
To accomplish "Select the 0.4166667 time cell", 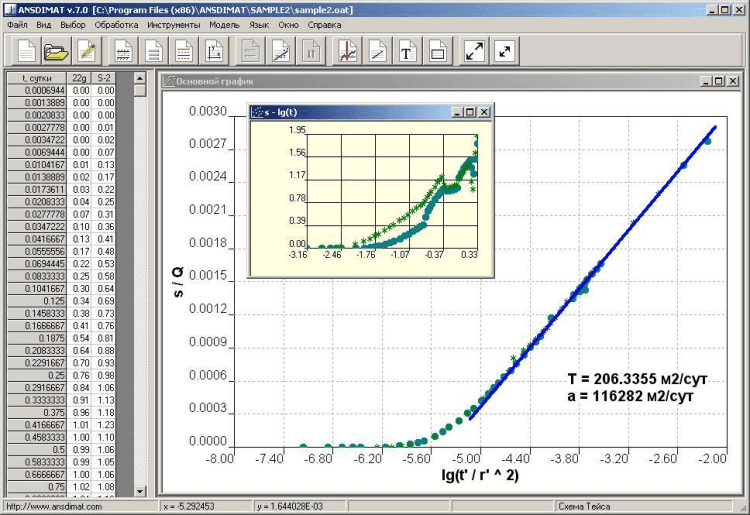I will pos(37,425).
